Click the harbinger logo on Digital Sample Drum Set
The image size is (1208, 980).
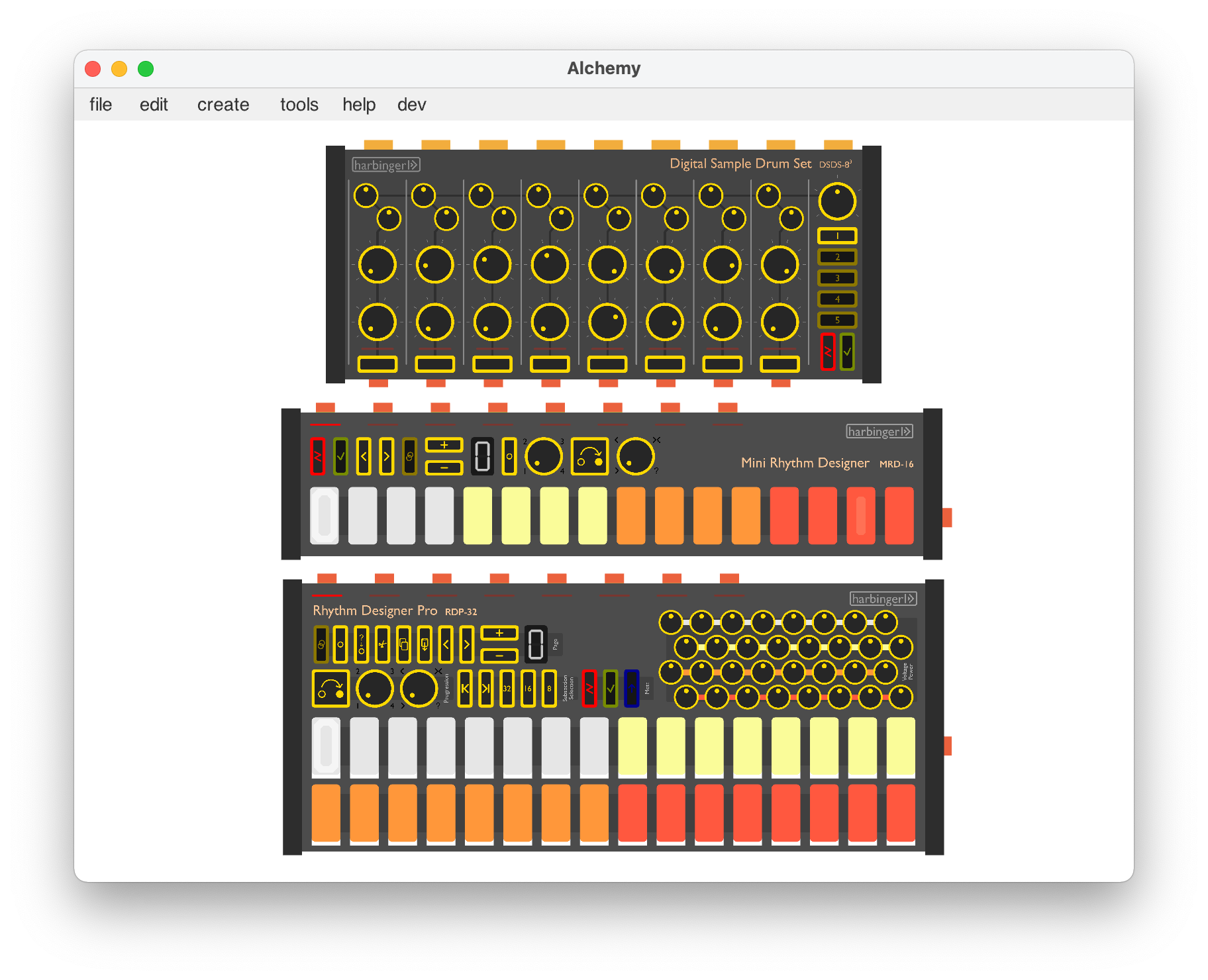385,165
